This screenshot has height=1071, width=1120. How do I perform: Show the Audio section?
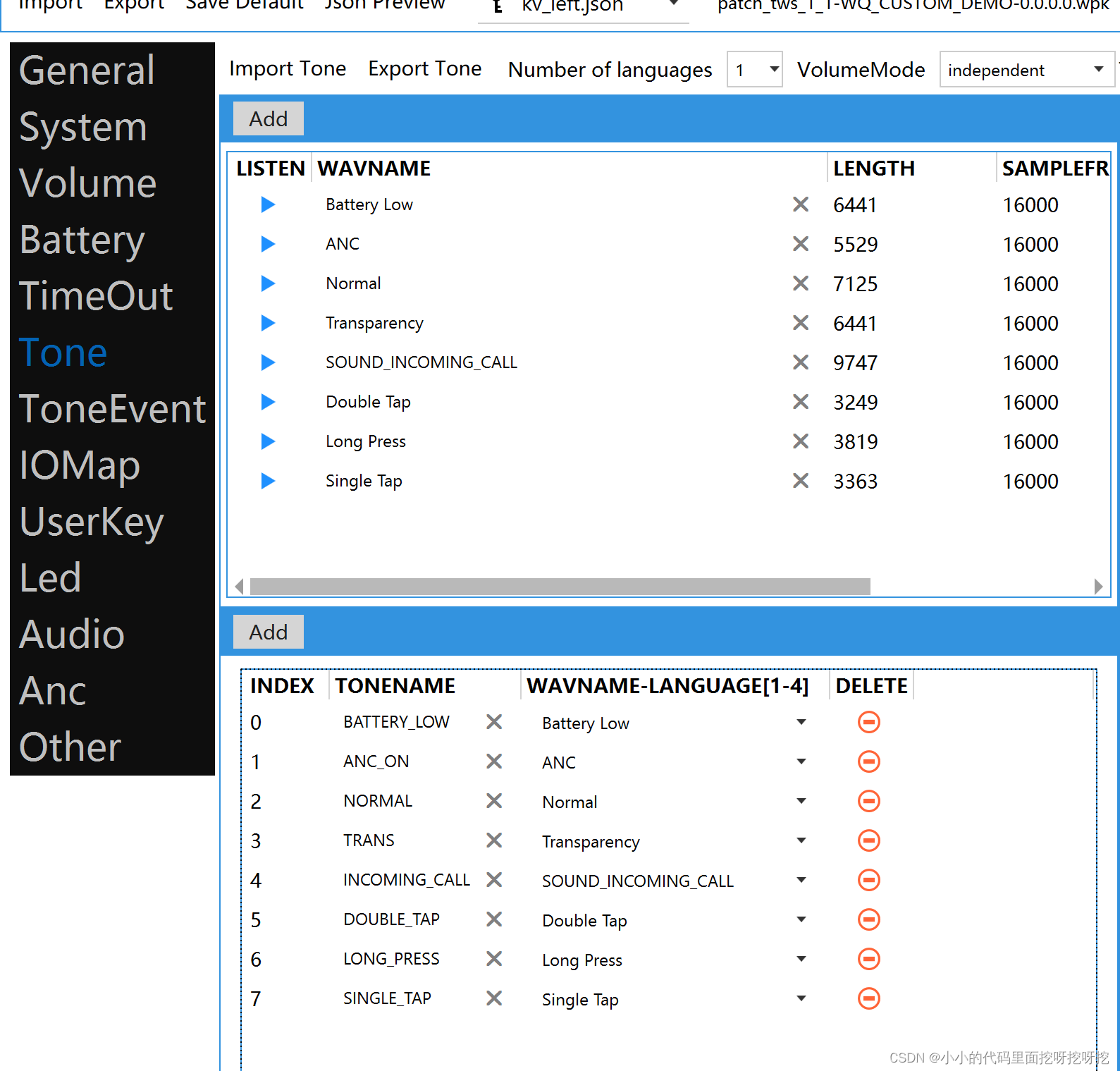(x=72, y=635)
